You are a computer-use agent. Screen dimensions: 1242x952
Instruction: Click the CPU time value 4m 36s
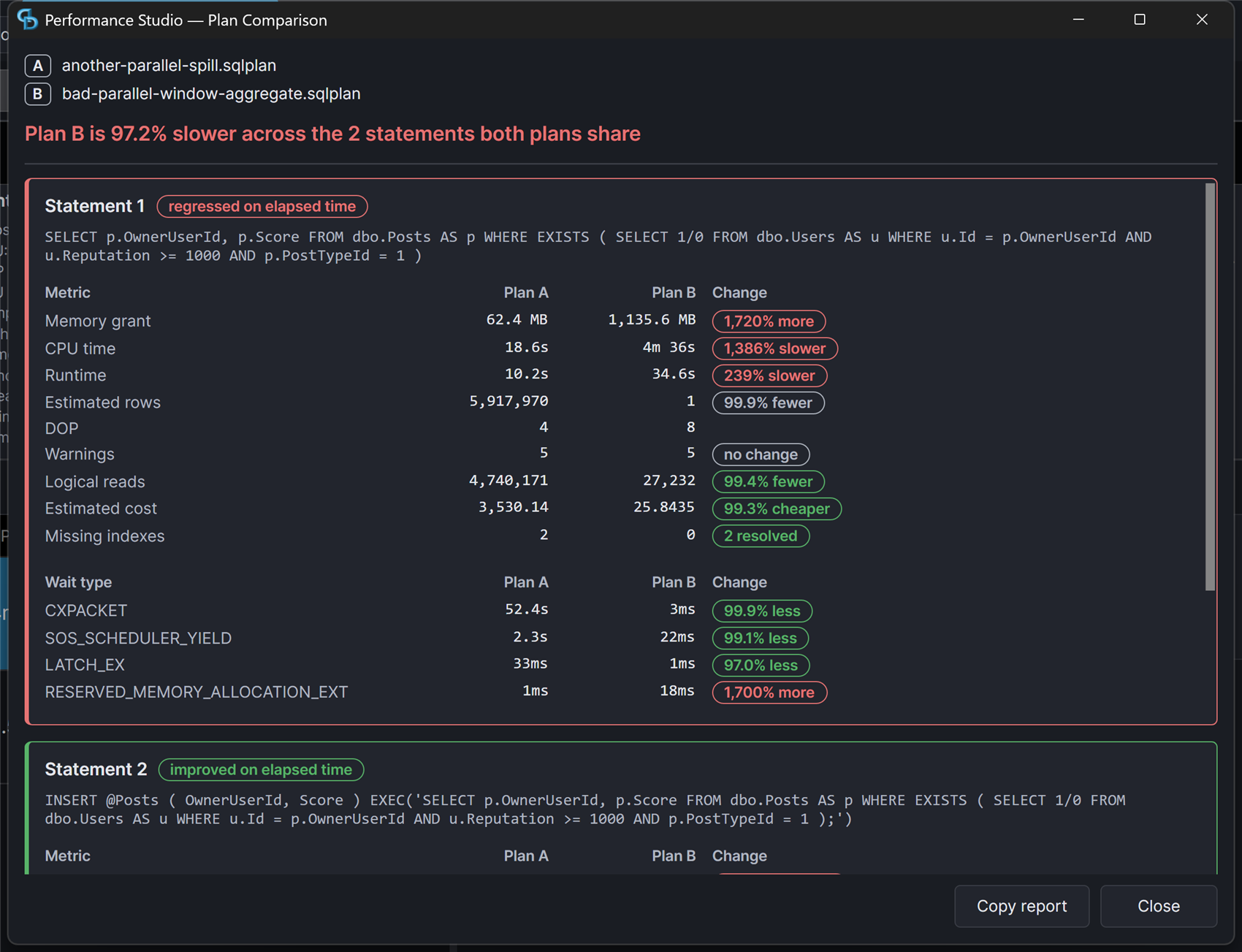[x=668, y=348]
